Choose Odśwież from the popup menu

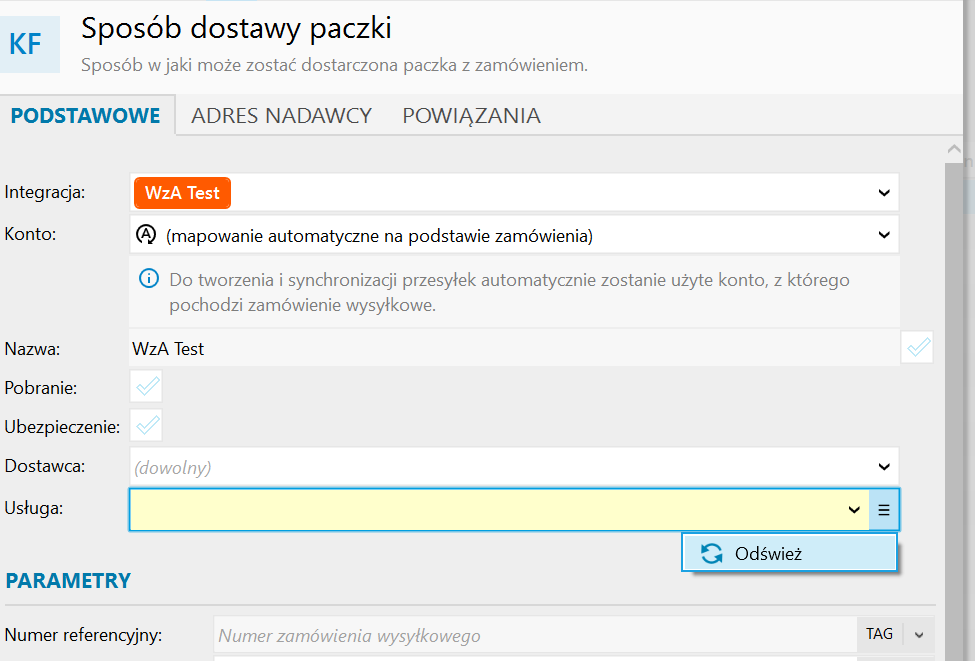pyautogui.click(x=768, y=553)
